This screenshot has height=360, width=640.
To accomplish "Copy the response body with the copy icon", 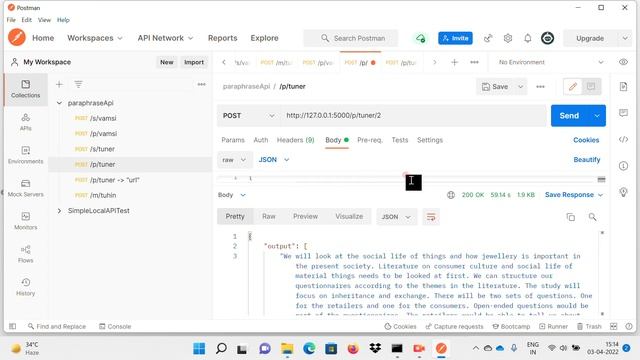I will [x=571, y=217].
